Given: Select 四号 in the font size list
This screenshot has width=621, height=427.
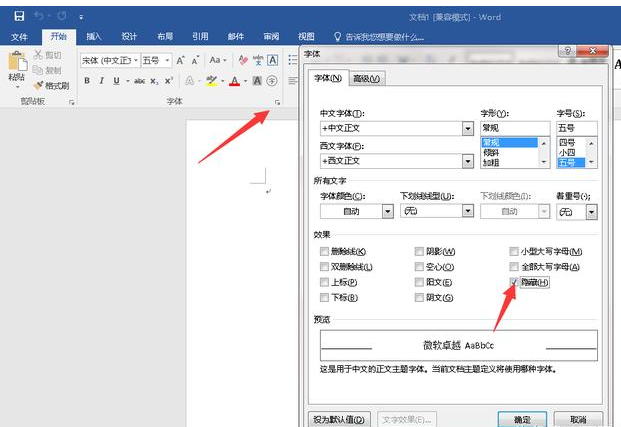Looking at the screenshot, I should [x=569, y=143].
